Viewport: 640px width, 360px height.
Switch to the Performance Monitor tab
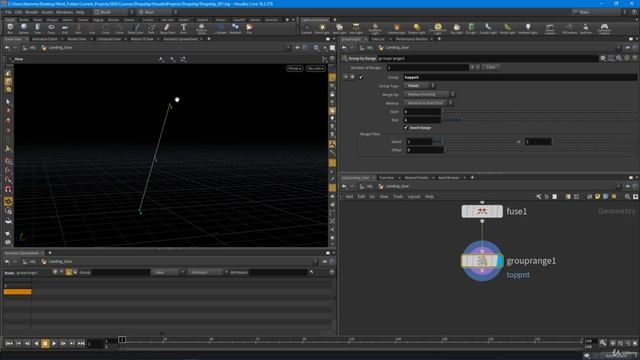point(411,39)
